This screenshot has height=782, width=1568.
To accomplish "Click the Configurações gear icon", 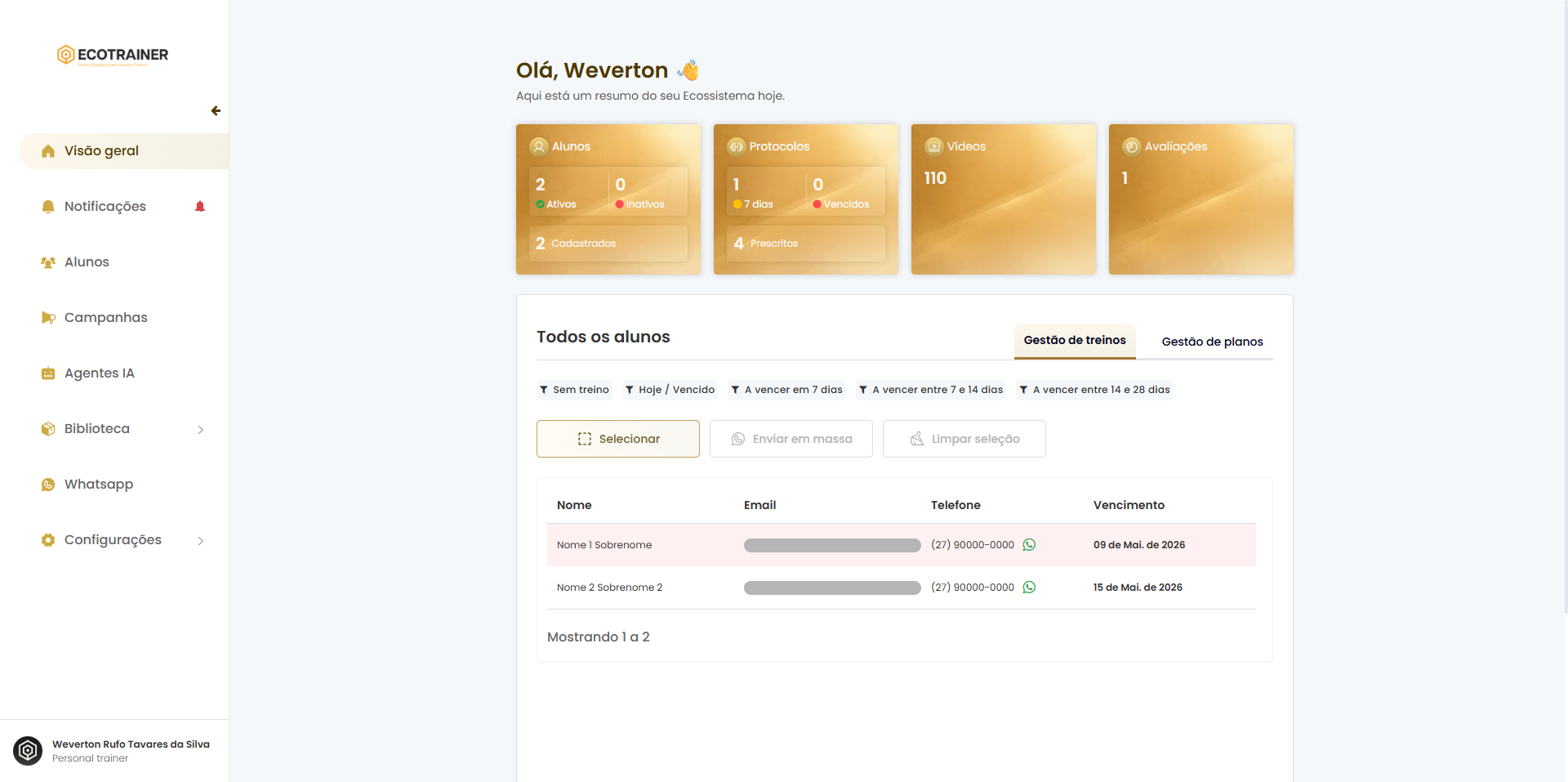I will tap(48, 540).
